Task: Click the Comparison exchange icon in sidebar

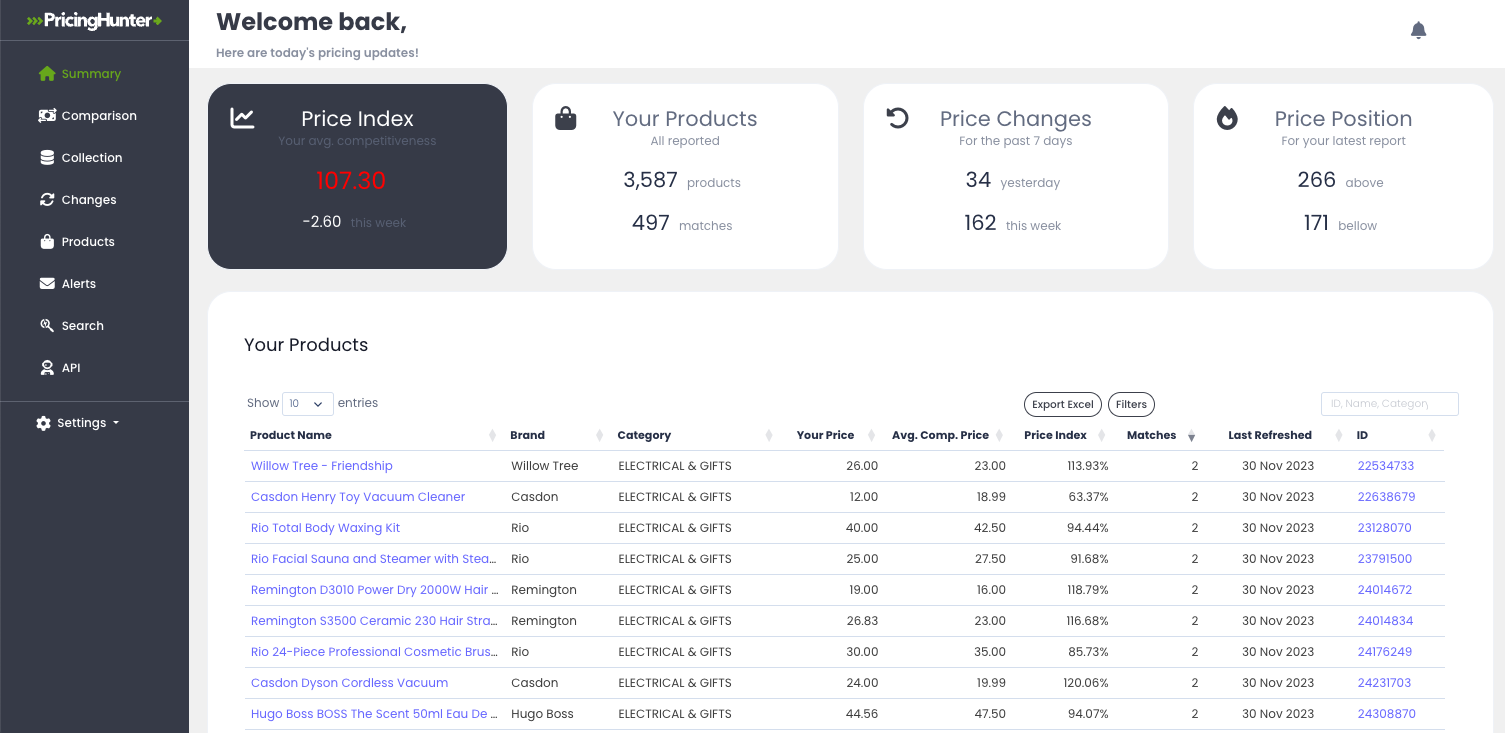Action: click(46, 115)
